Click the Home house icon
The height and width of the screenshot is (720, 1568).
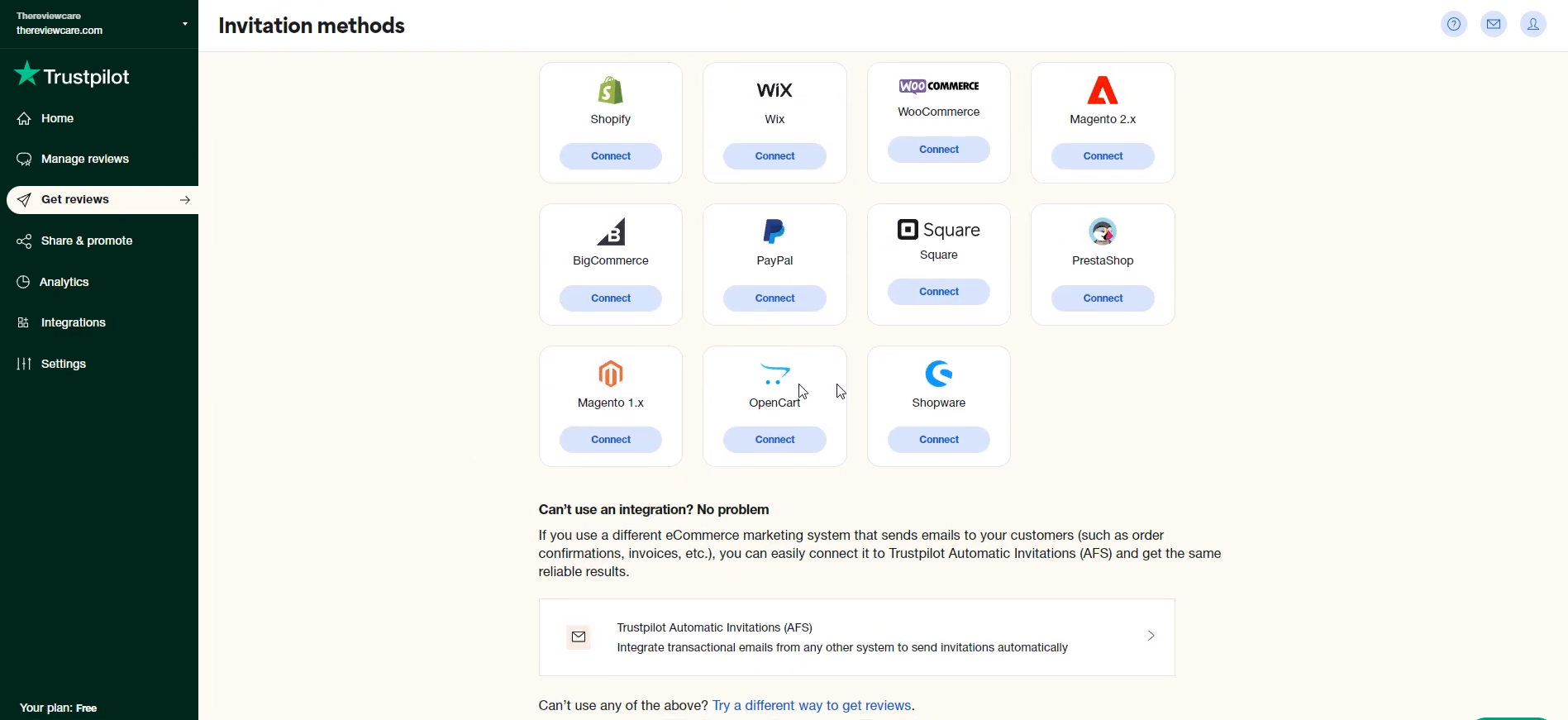pos(24,119)
